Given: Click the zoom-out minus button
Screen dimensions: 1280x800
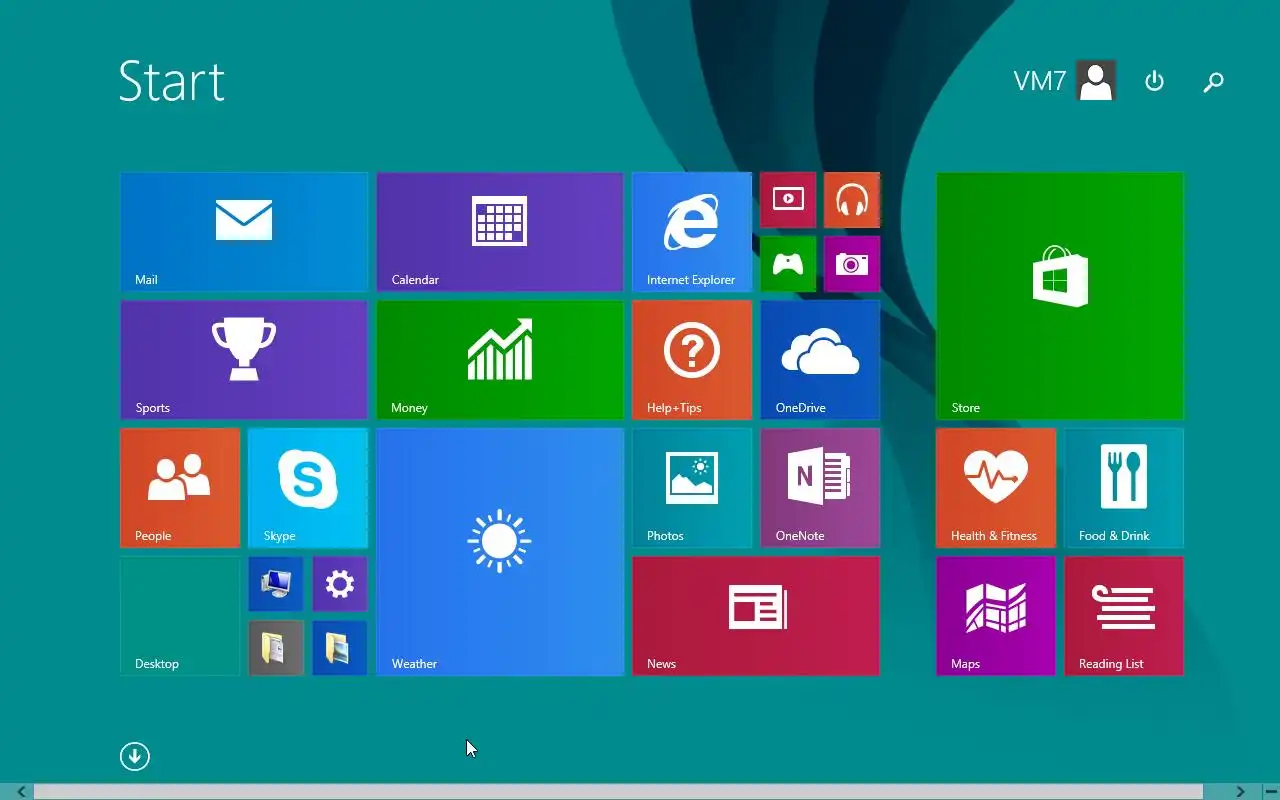Looking at the screenshot, I should (1270, 792).
